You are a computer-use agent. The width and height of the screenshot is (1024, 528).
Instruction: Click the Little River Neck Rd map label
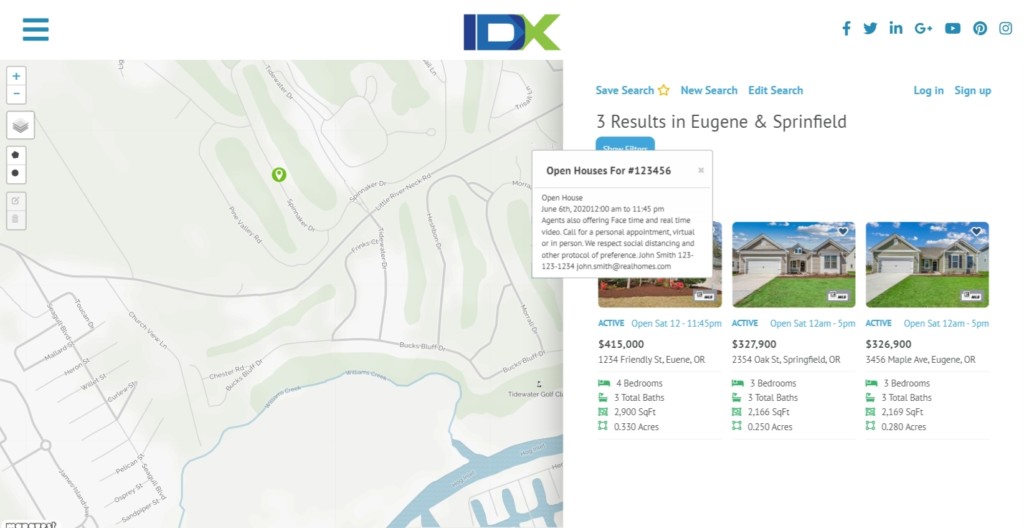(x=405, y=191)
